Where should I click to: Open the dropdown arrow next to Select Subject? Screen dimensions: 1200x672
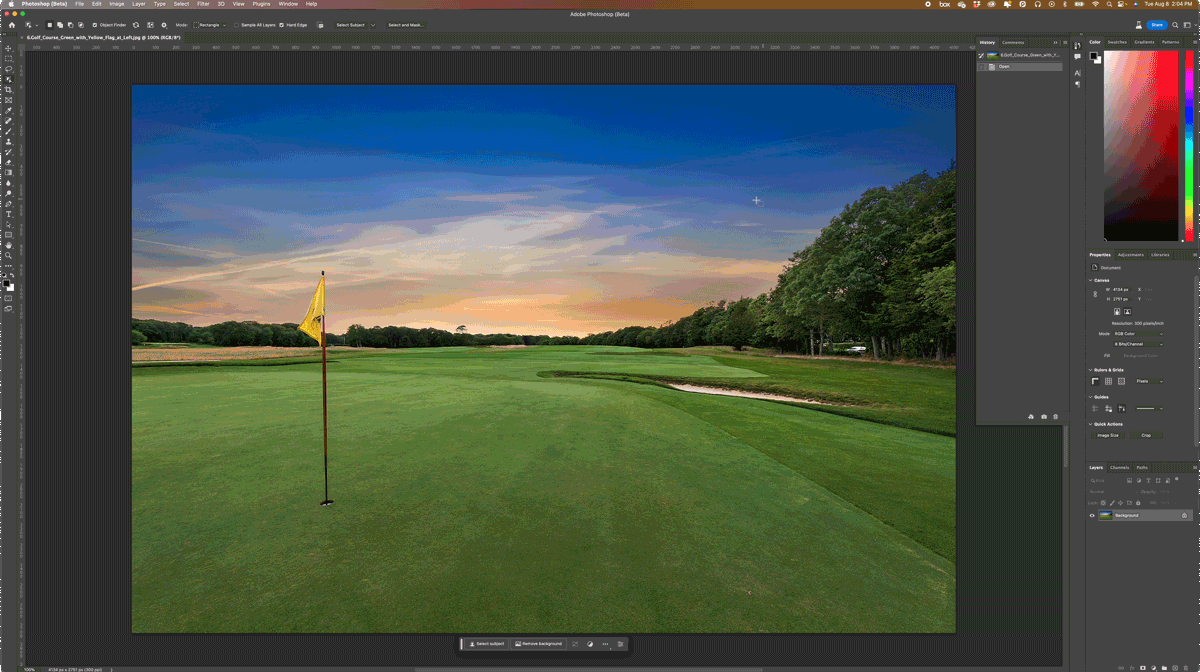[x=373, y=24]
